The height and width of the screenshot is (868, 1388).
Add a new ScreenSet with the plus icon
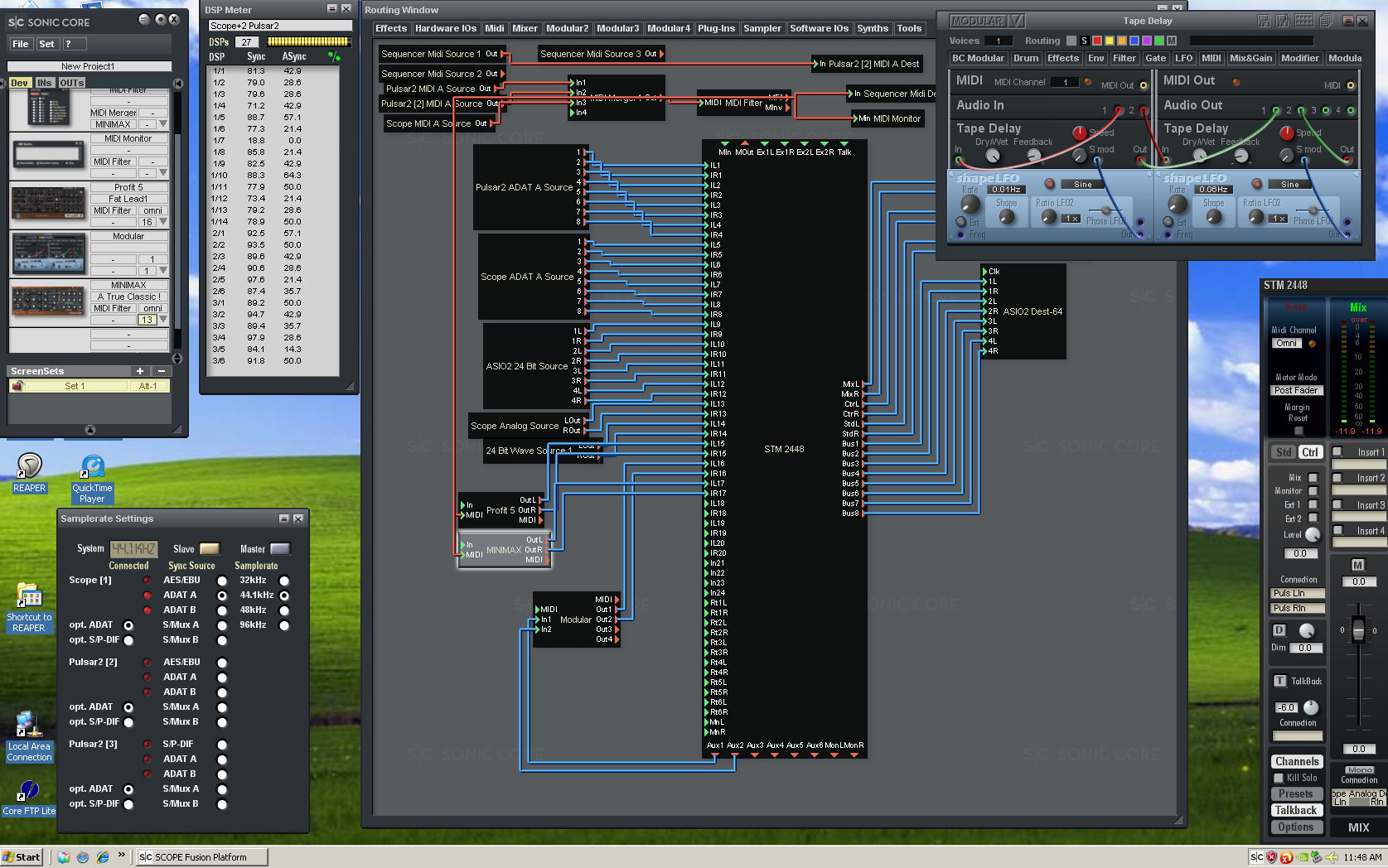tap(140, 371)
